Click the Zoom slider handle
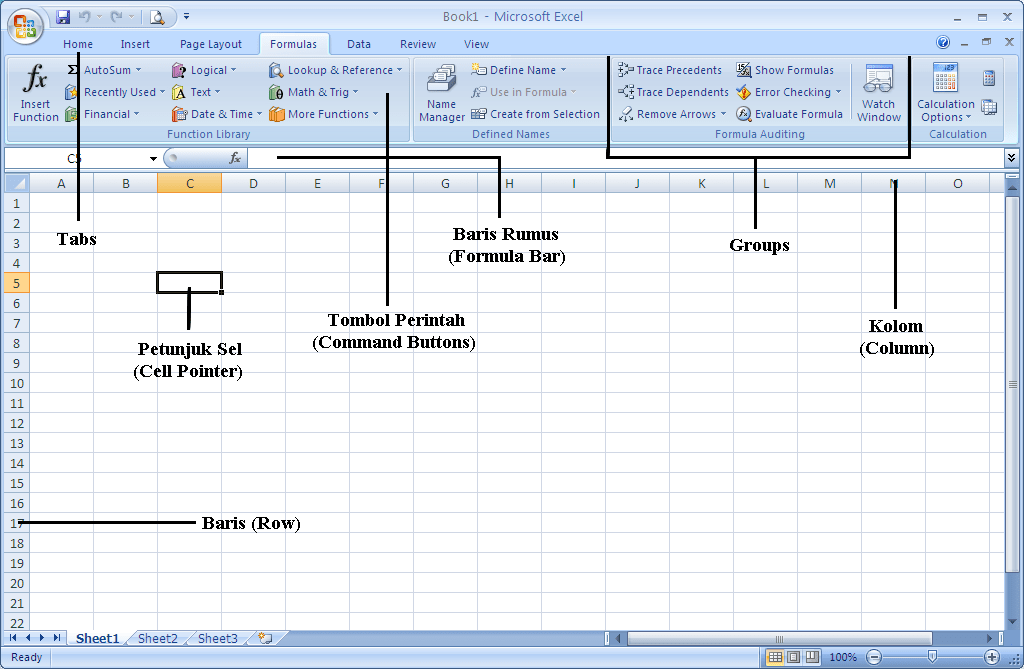Image resolution: width=1024 pixels, height=669 pixels. tap(933, 657)
